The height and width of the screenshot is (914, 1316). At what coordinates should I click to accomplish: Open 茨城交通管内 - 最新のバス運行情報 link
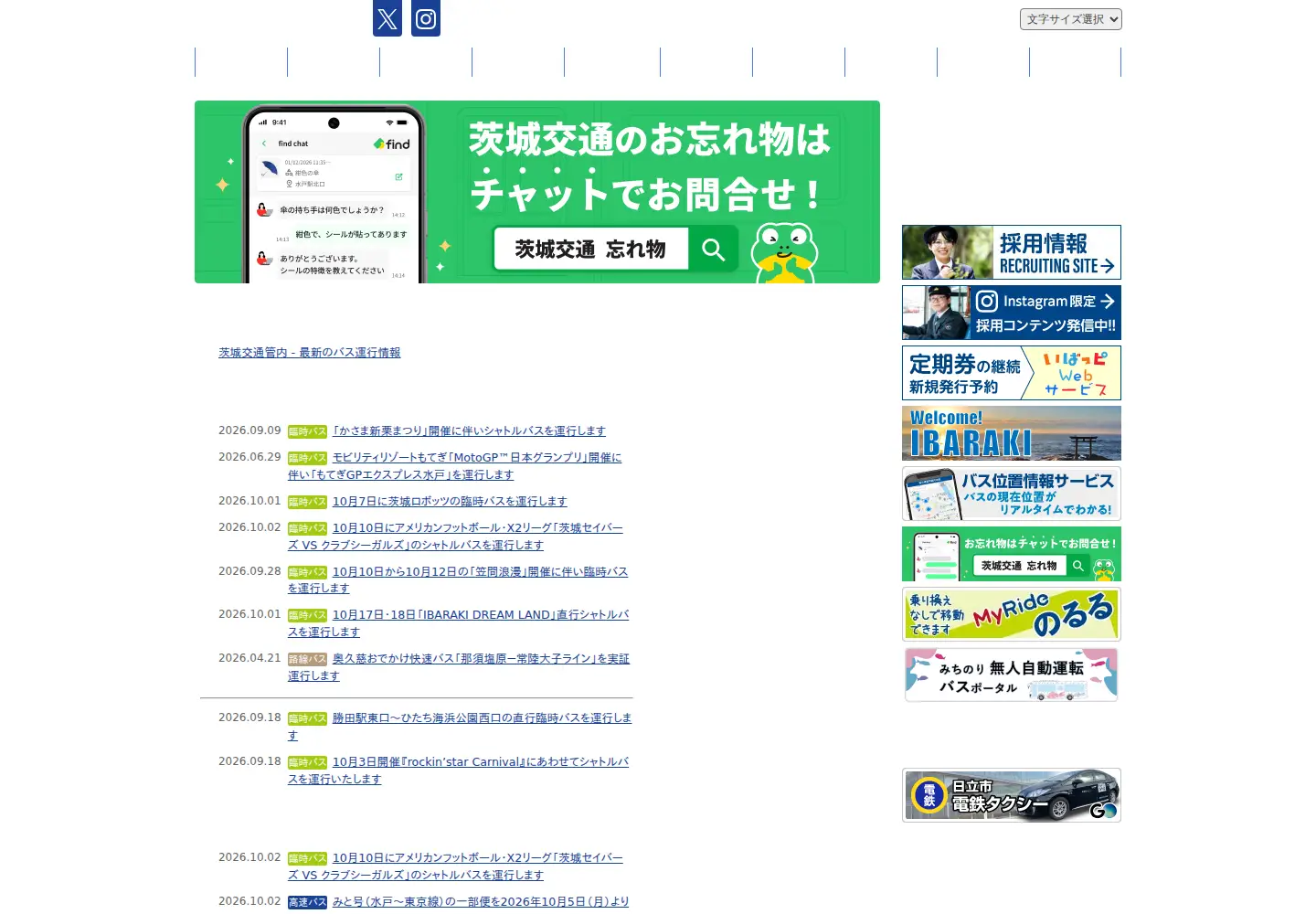pyautogui.click(x=309, y=353)
